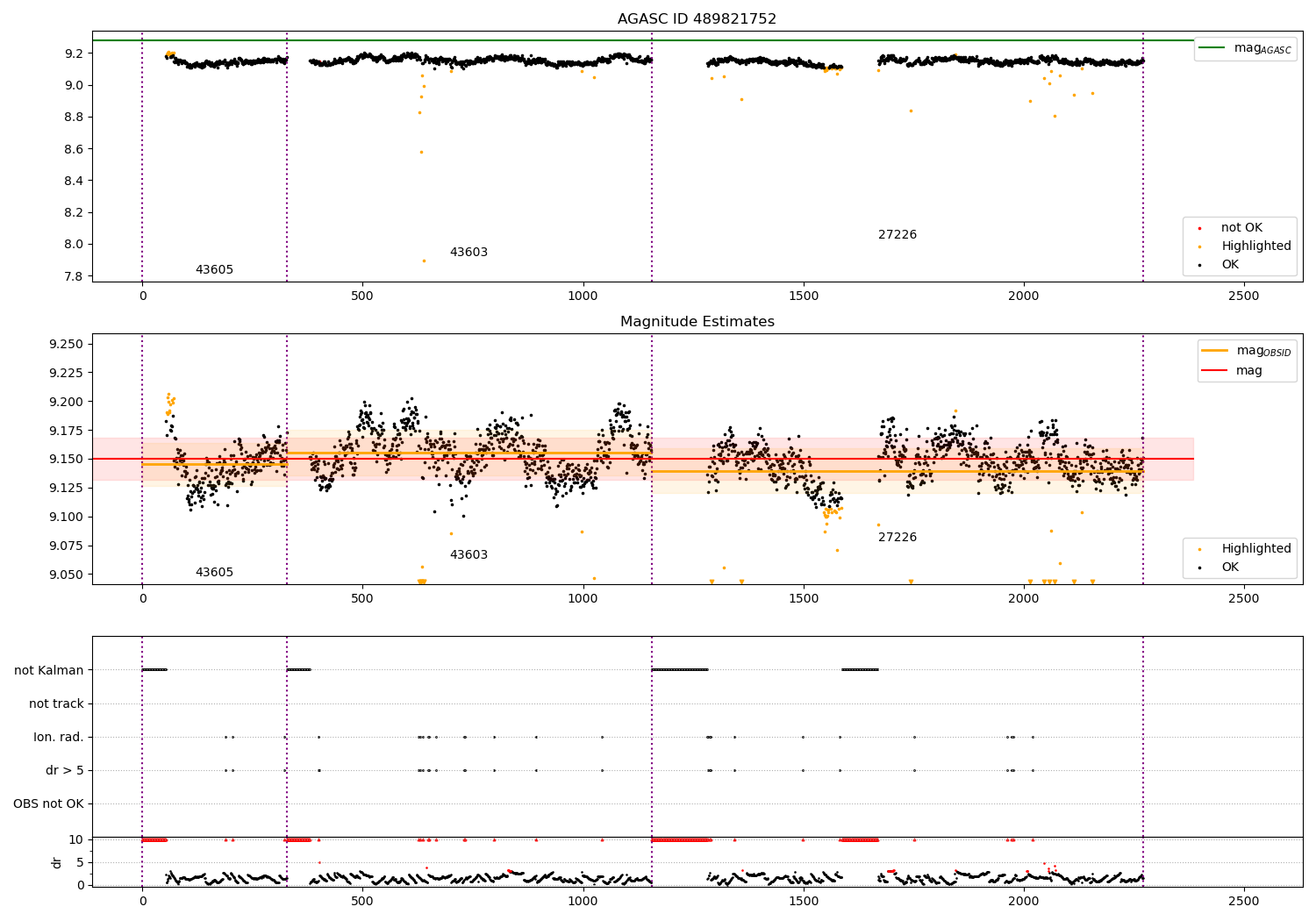Image resolution: width=1316 pixels, height=921 pixels.
Task: Select the mag AGASC legend entry
Action: click(1245, 48)
